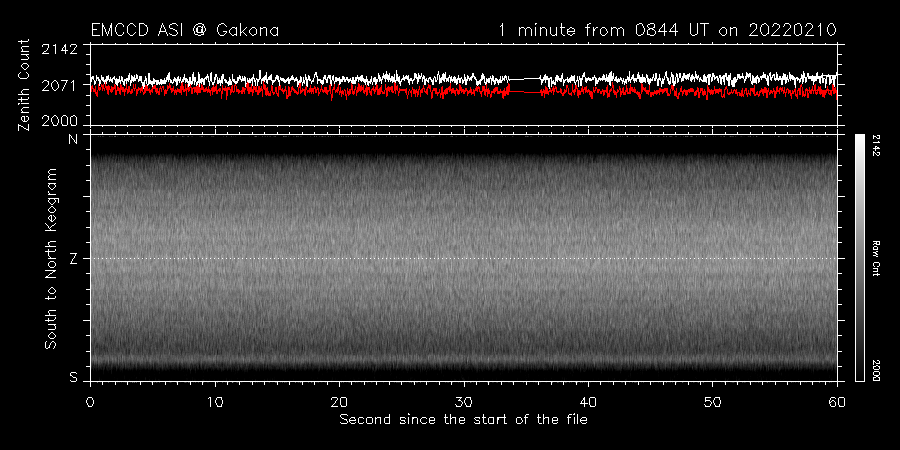Image resolution: width=900 pixels, height=450 pixels.
Task: Click the 2000 tick label on zenith axis
Action: coord(60,120)
